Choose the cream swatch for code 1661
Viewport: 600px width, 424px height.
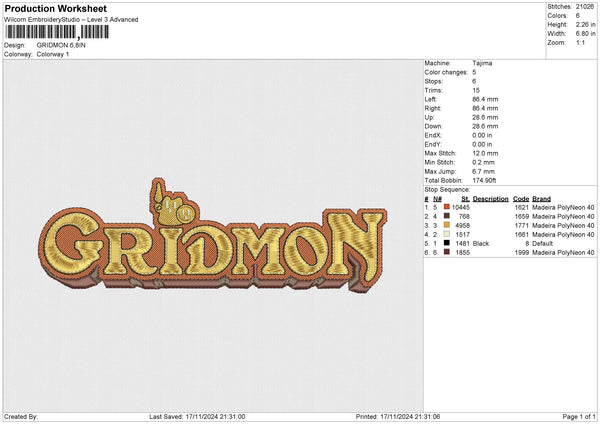point(445,234)
